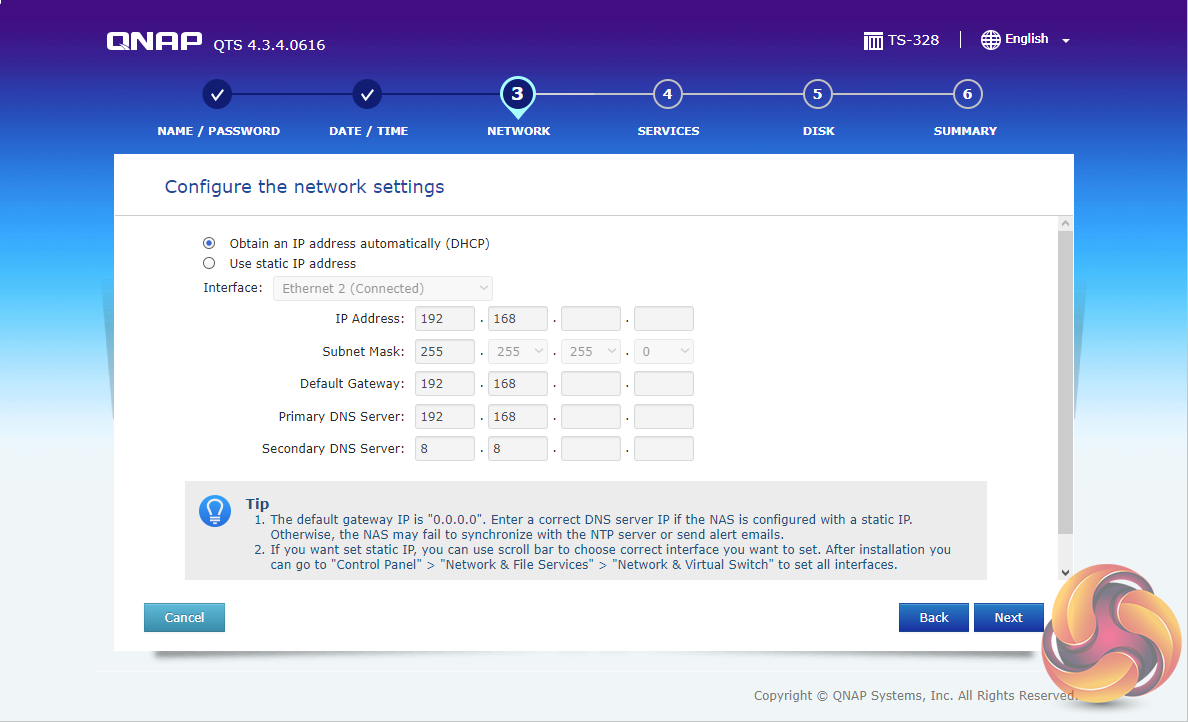Open the Interface Ethernet 2 dropdown
Screen dimensions: 1188x722
pos(383,289)
